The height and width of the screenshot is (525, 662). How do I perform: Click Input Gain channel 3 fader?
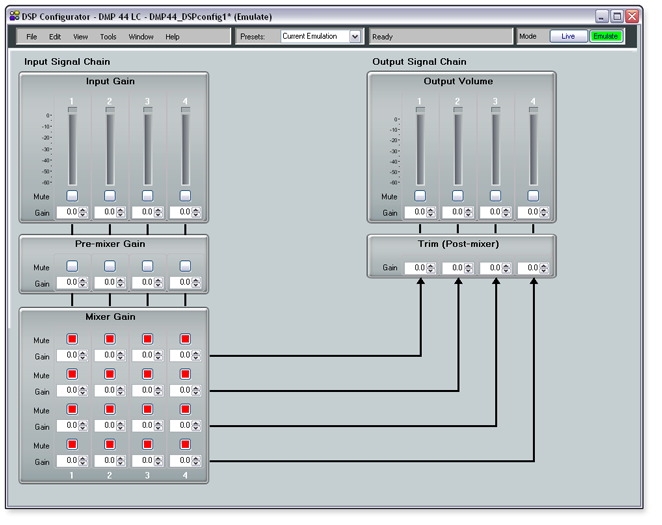pyautogui.click(x=147, y=145)
